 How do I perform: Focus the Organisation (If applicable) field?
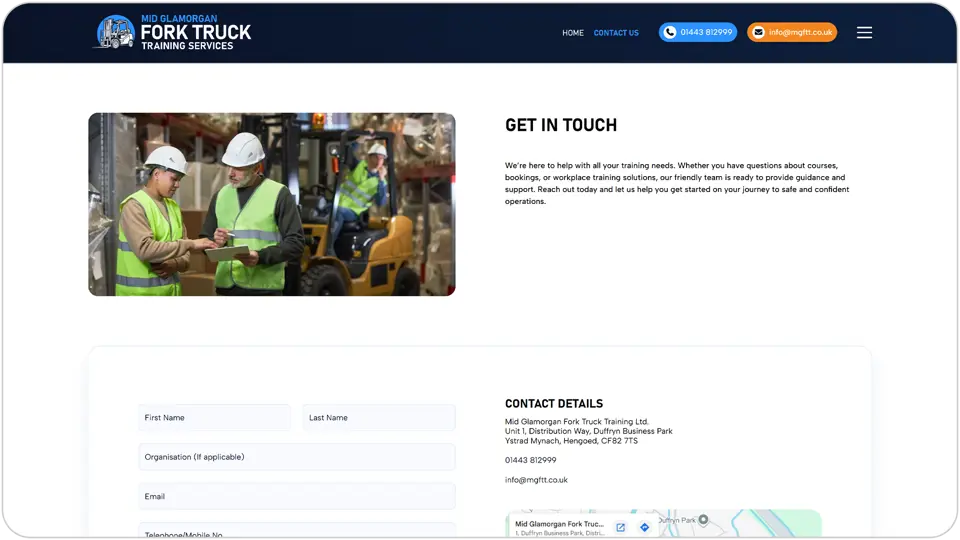click(x=296, y=457)
